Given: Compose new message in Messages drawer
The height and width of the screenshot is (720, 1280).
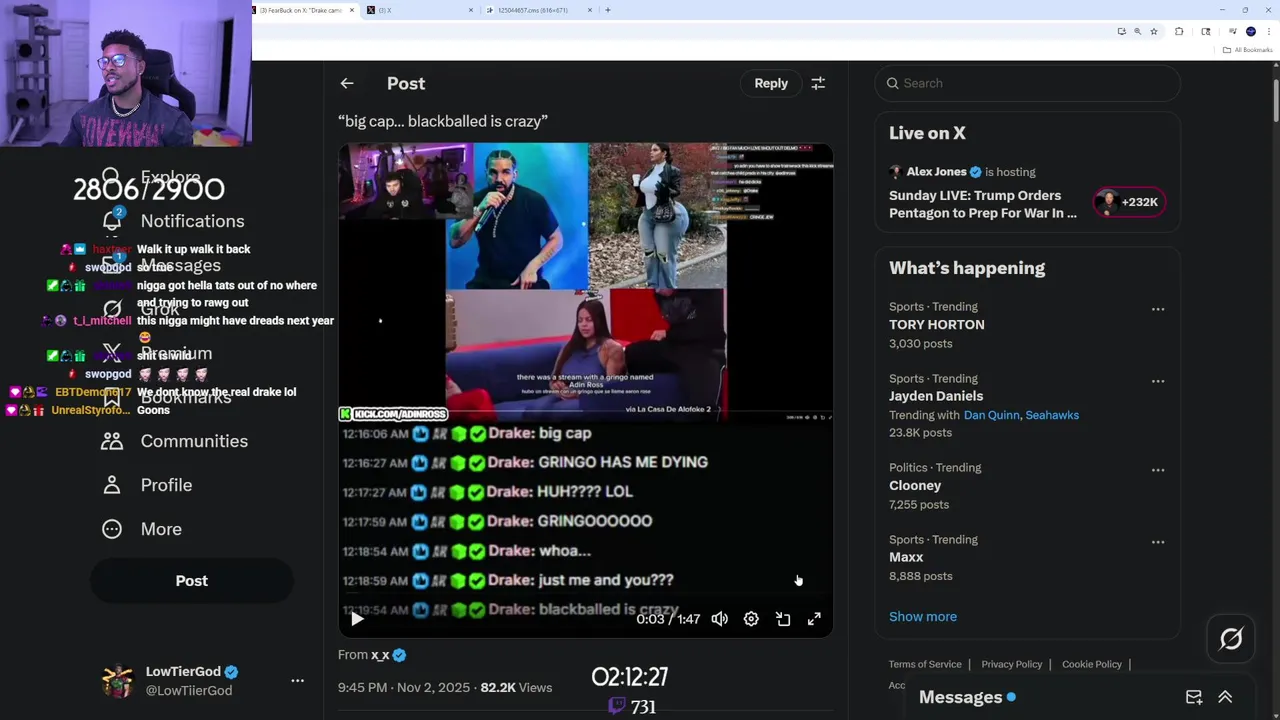Looking at the screenshot, I should click(x=1194, y=697).
